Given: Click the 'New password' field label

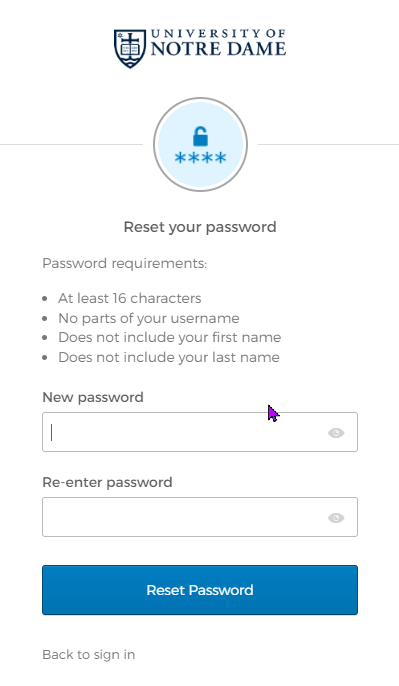Looking at the screenshot, I should [93, 397].
